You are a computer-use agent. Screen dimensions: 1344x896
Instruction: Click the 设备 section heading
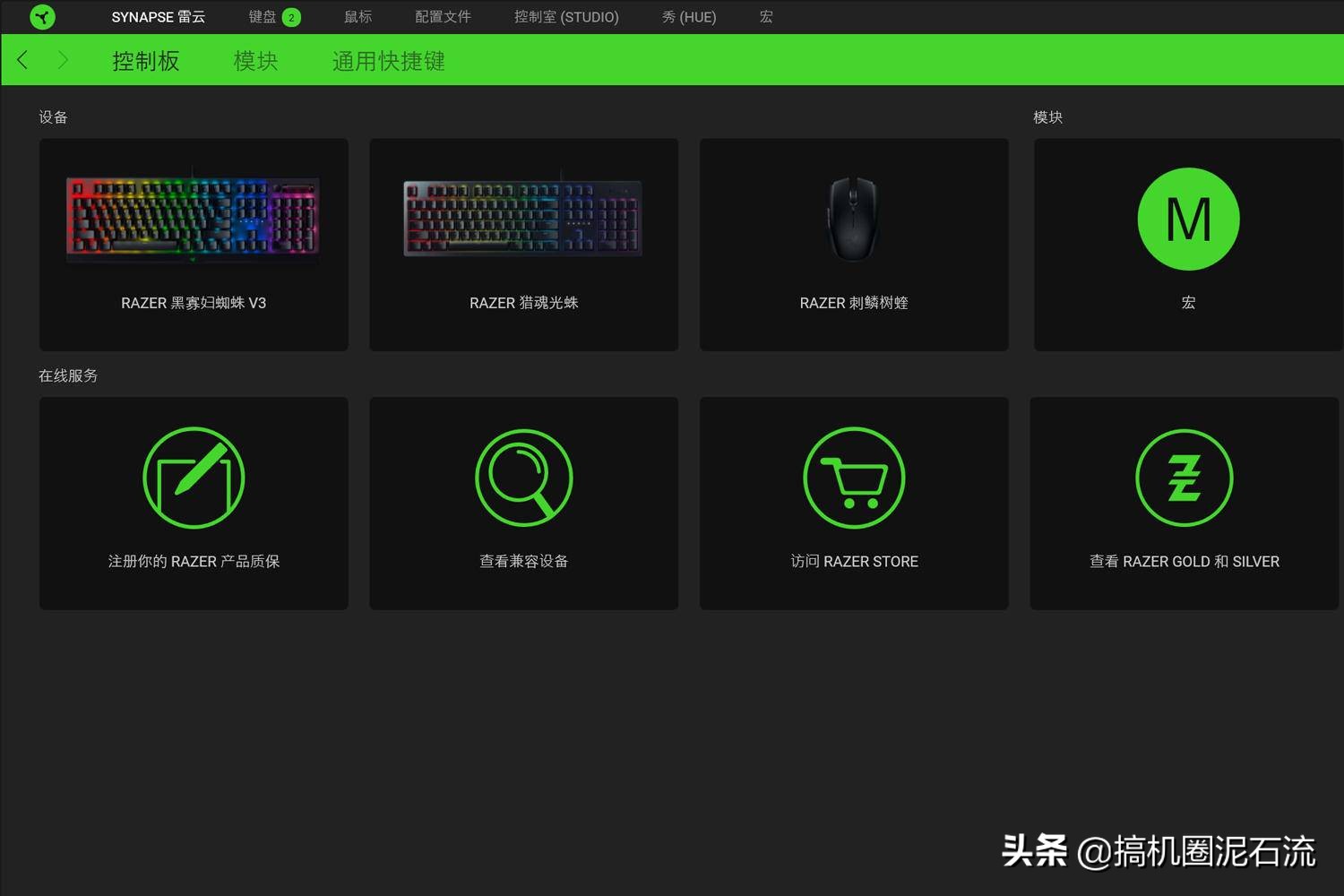(53, 117)
